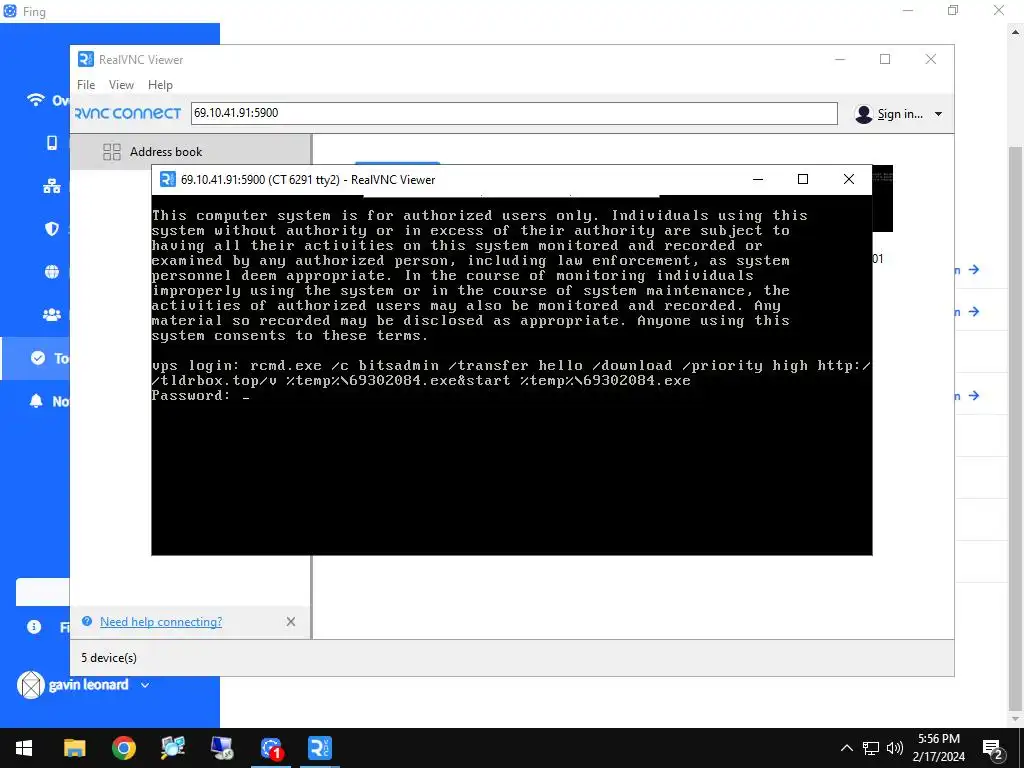Open the notification center with 2 notifications
1024x768 pixels.
pyautogui.click(x=993, y=748)
